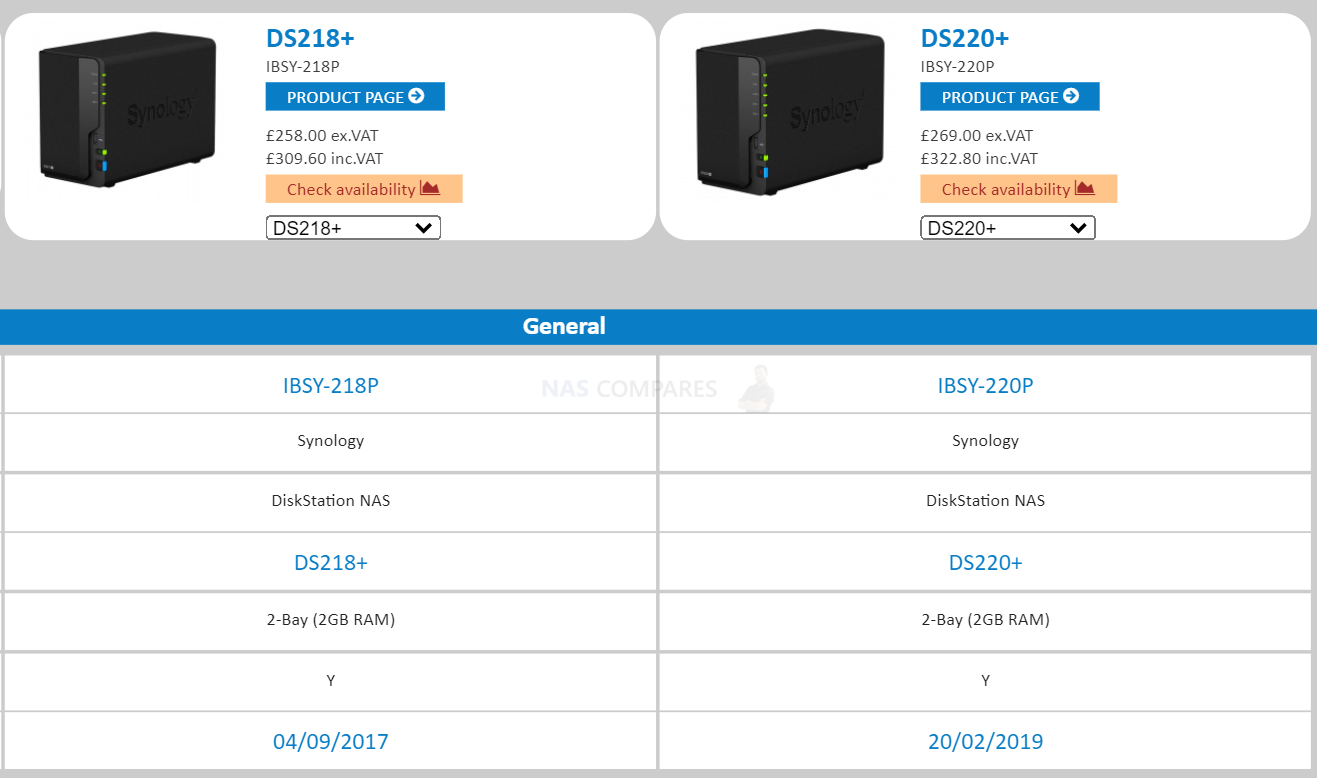
Task: Expand the DS218+ model dropdown
Action: click(x=353, y=228)
